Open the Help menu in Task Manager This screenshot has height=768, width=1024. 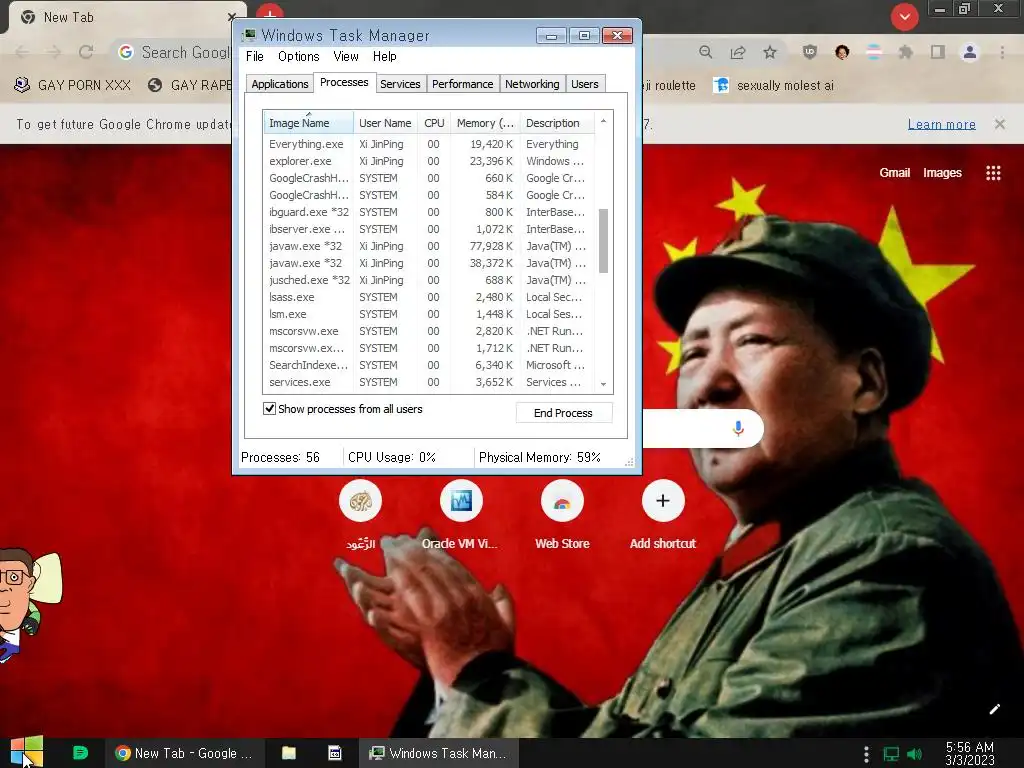tap(385, 57)
